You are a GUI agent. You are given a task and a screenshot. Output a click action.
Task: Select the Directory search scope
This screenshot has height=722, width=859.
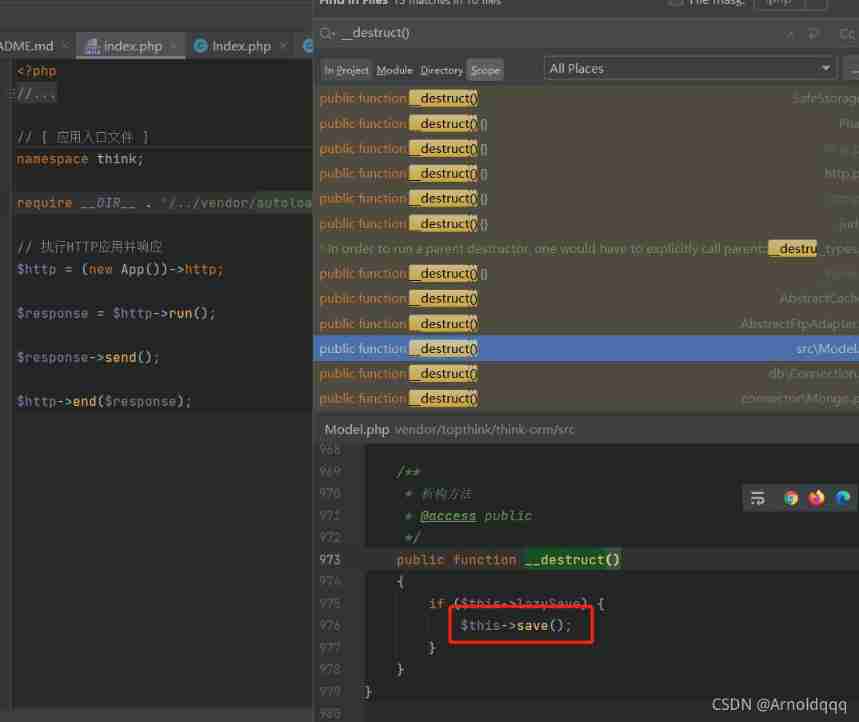click(441, 70)
